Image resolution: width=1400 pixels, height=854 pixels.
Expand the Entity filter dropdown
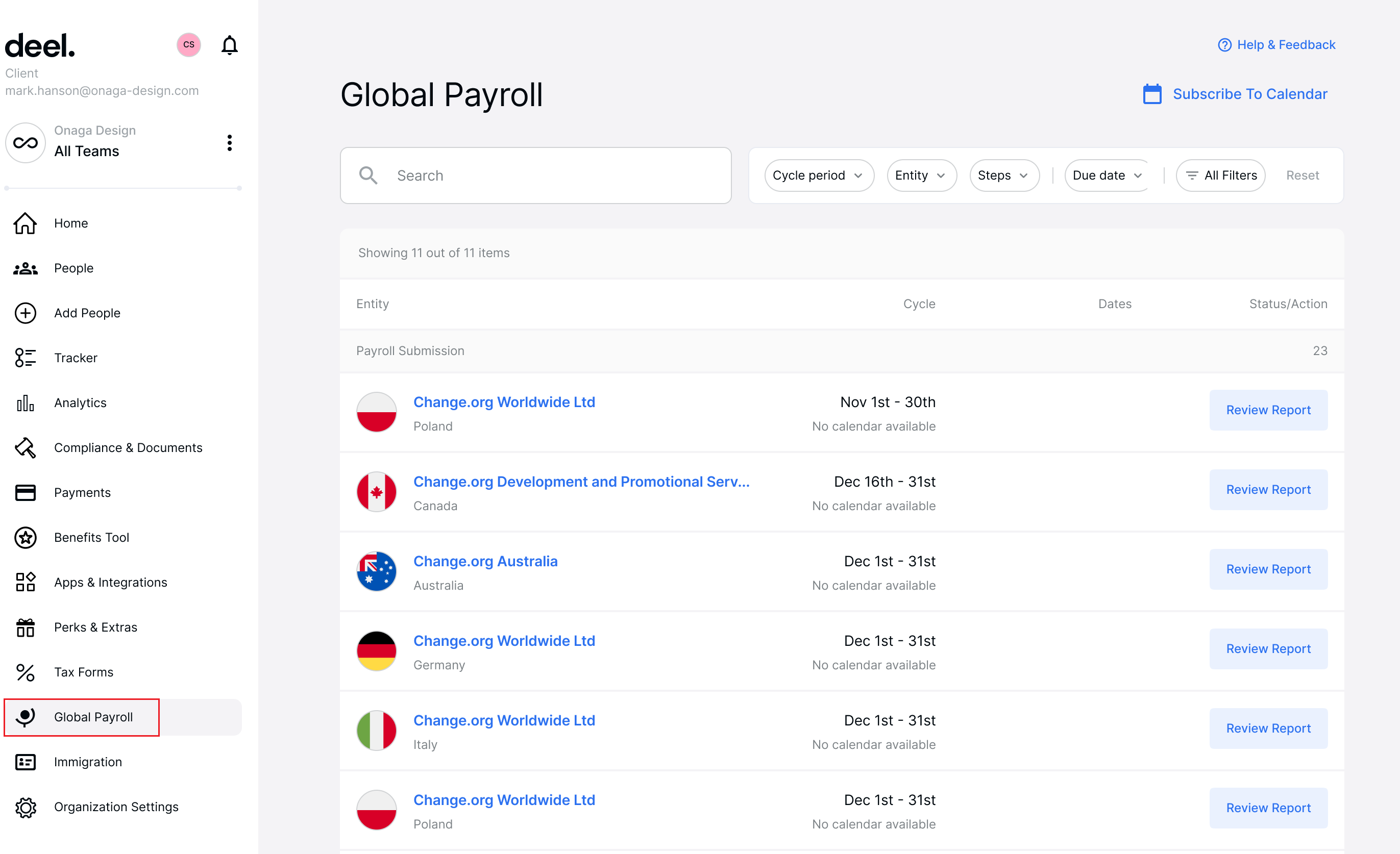921,175
